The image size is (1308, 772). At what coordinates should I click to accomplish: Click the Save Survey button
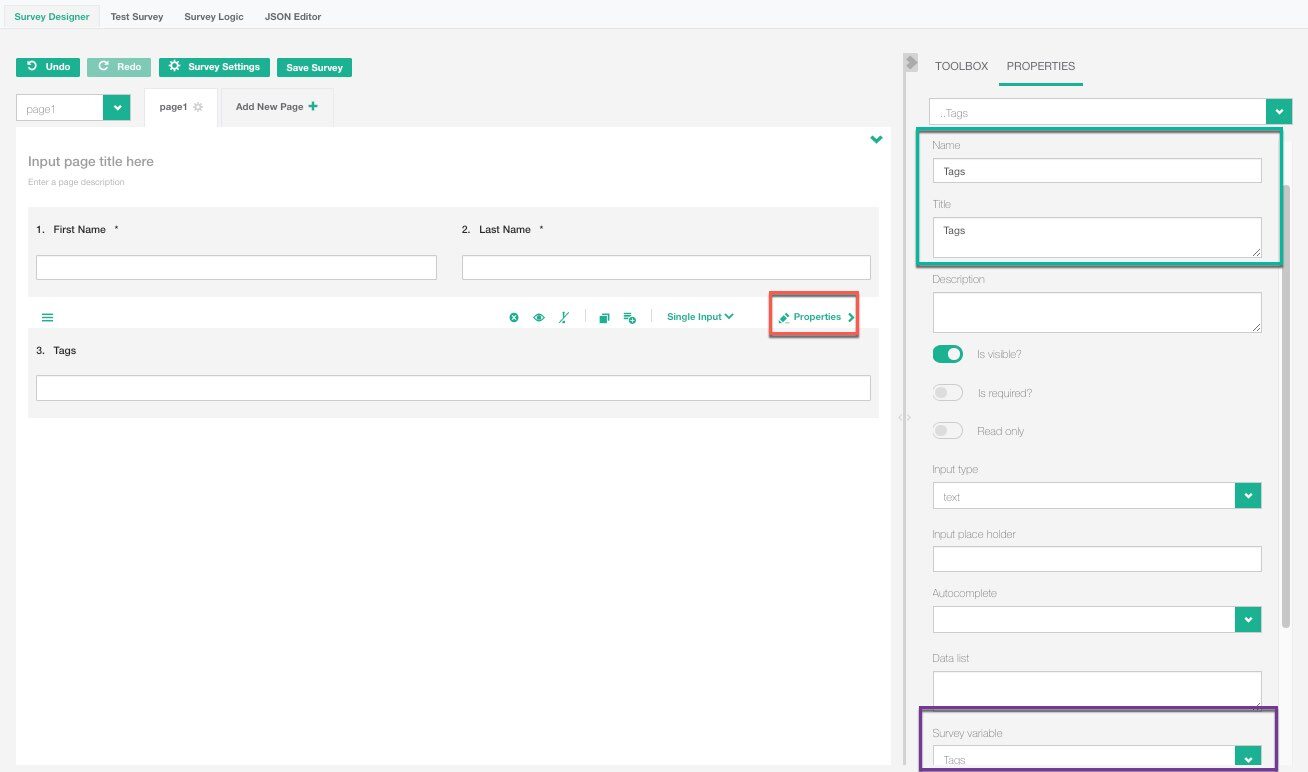[314, 68]
